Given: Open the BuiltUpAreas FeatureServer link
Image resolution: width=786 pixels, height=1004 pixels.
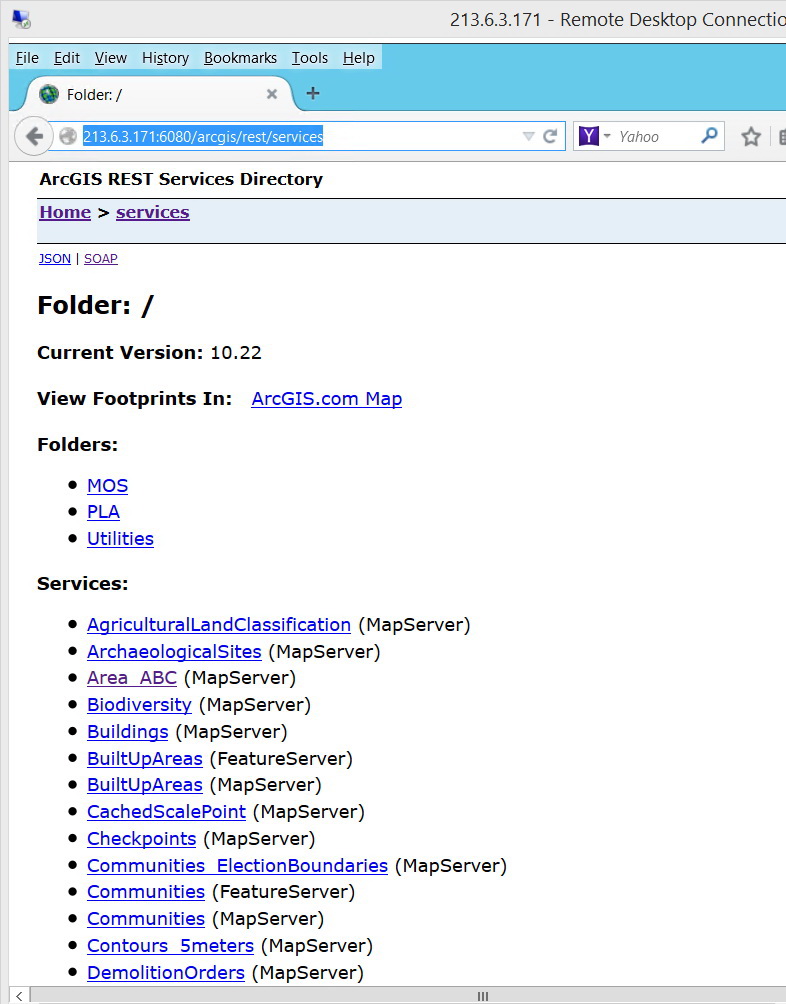Looking at the screenshot, I should (145, 758).
